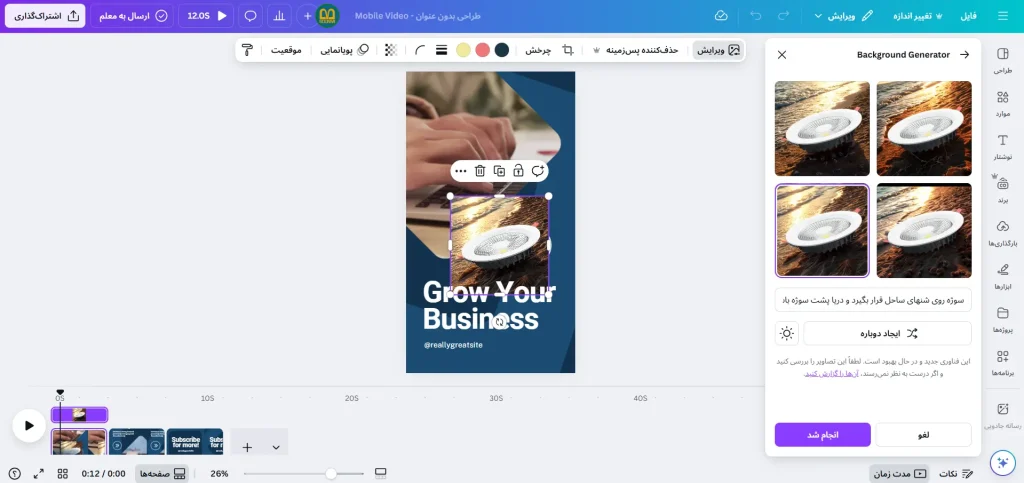Open the نوشتار text sidebar tab
This screenshot has width=1024, height=483.
[1002, 147]
